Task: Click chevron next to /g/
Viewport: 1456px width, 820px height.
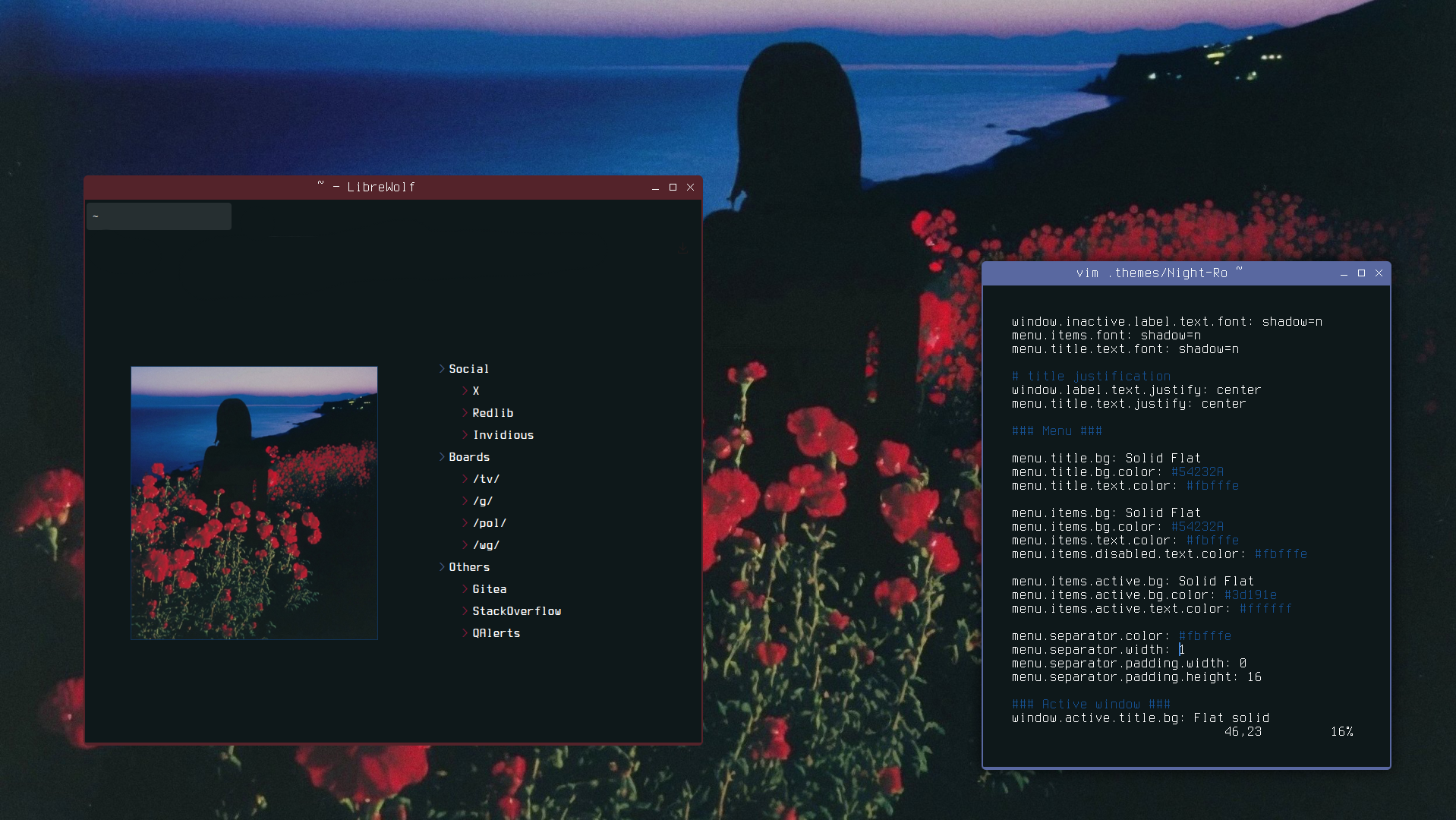Action: (465, 501)
